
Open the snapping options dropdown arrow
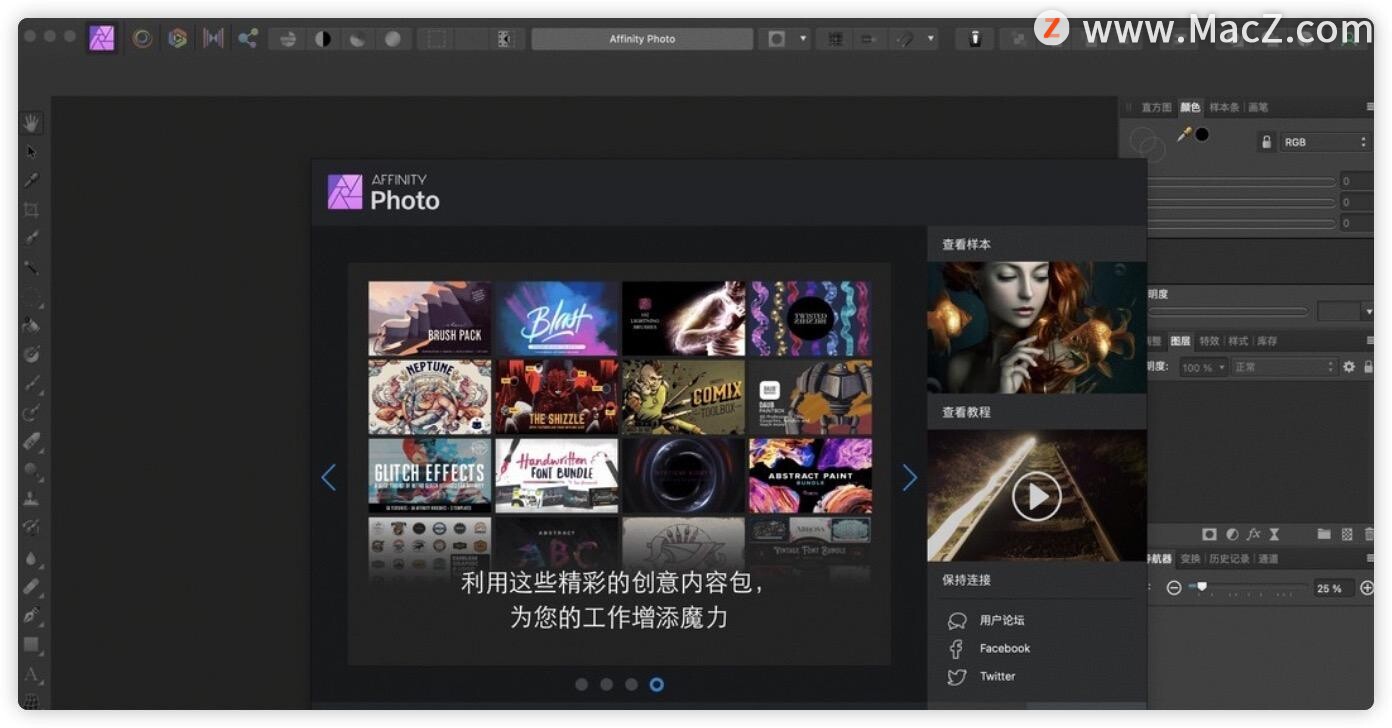(931, 39)
